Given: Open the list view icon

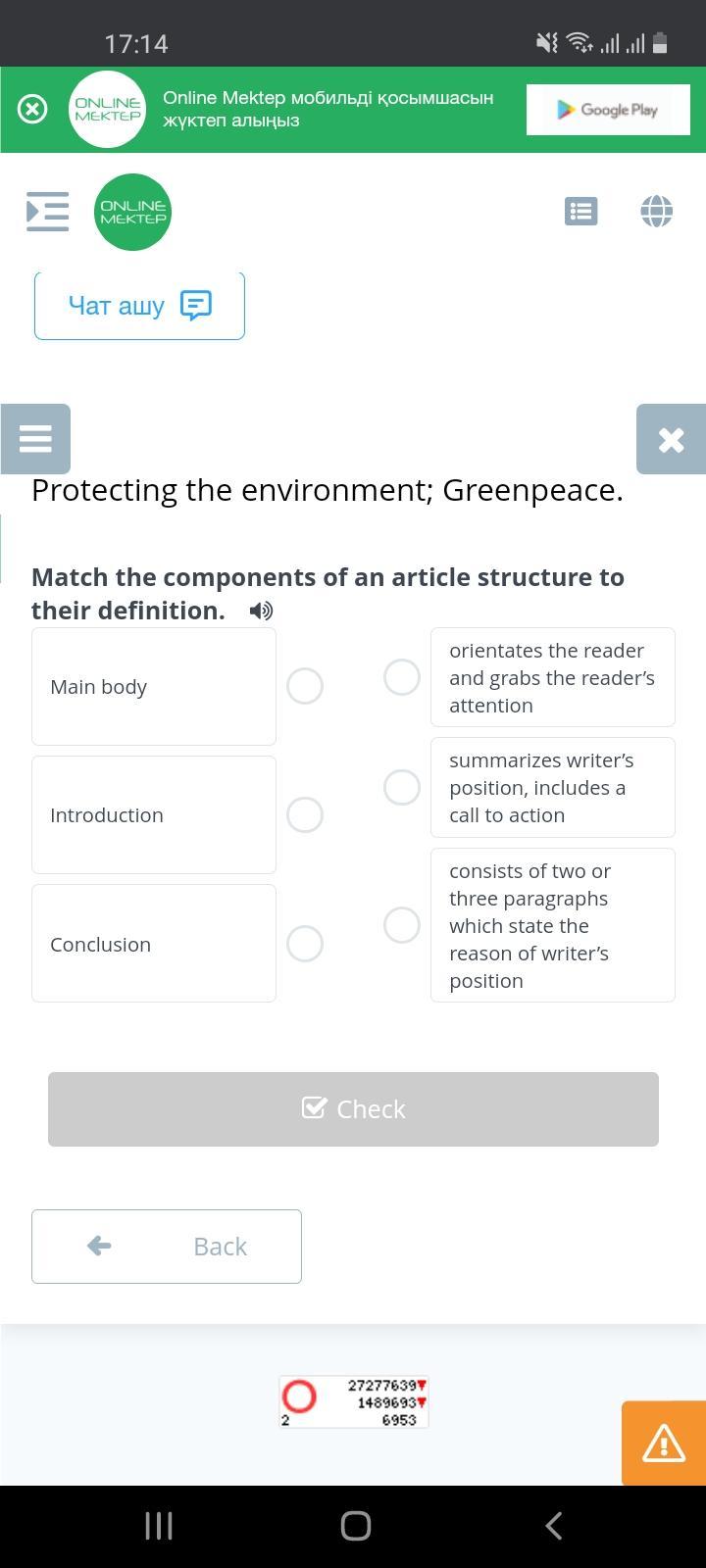Looking at the screenshot, I should [580, 211].
